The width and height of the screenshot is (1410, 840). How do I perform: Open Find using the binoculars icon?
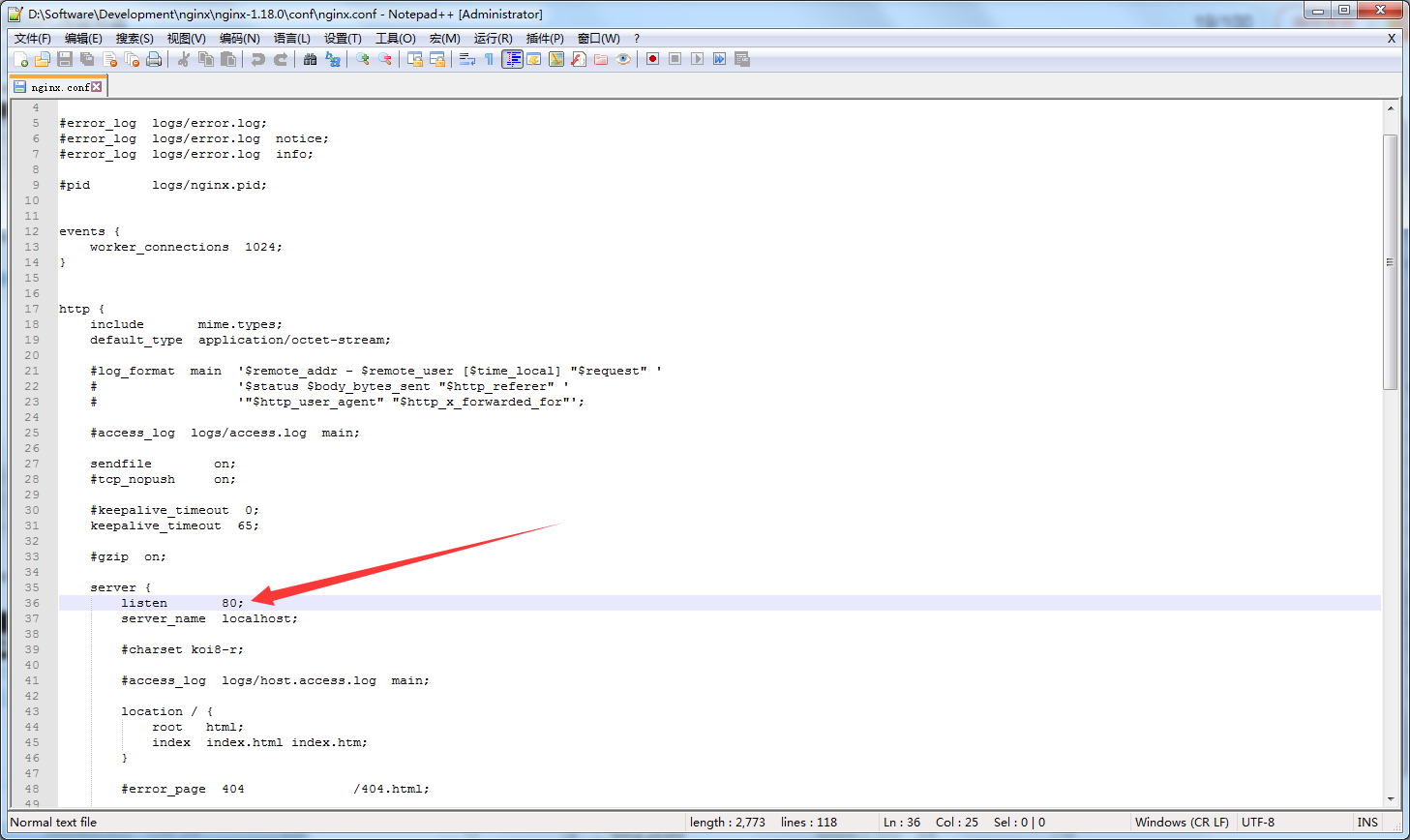pos(310,59)
